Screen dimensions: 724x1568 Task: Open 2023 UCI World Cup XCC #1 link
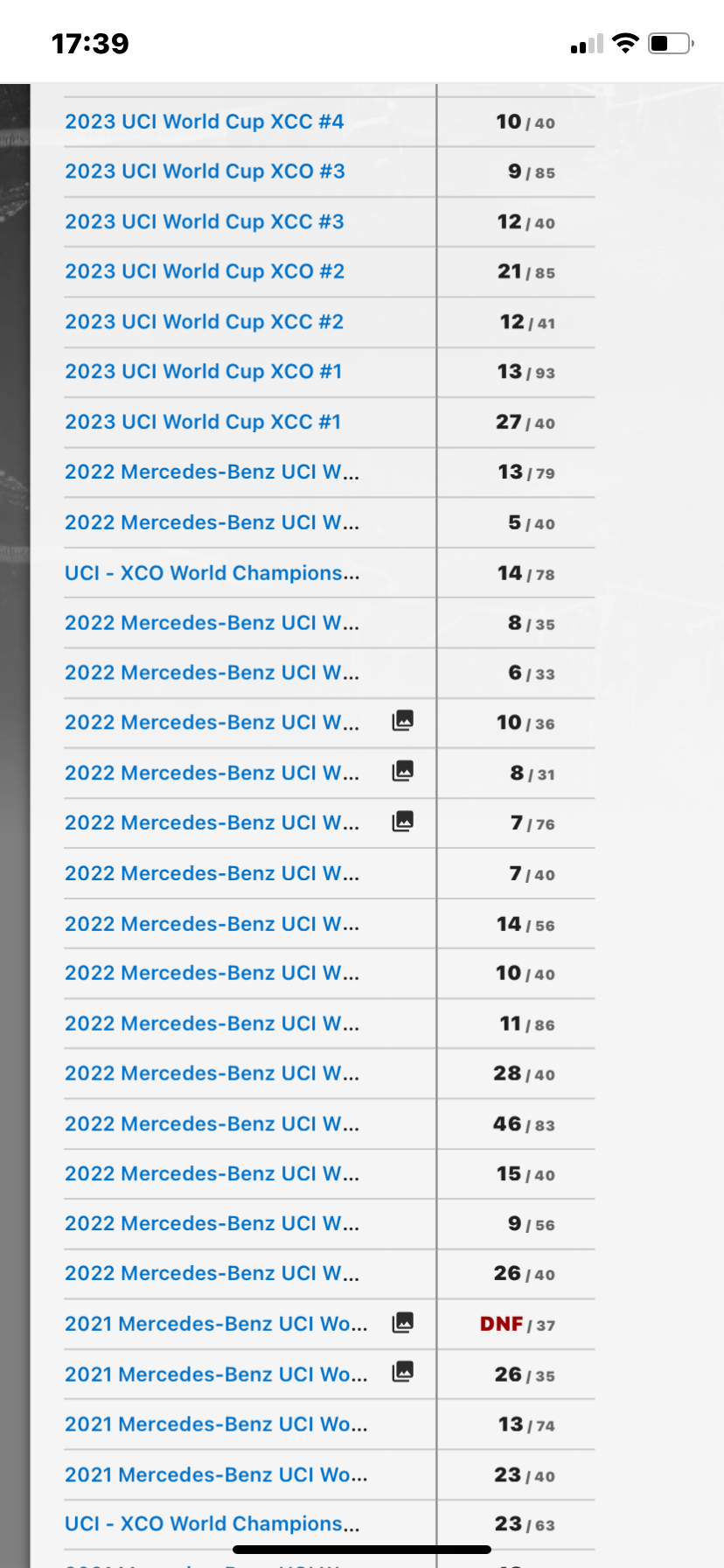pyautogui.click(x=203, y=423)
